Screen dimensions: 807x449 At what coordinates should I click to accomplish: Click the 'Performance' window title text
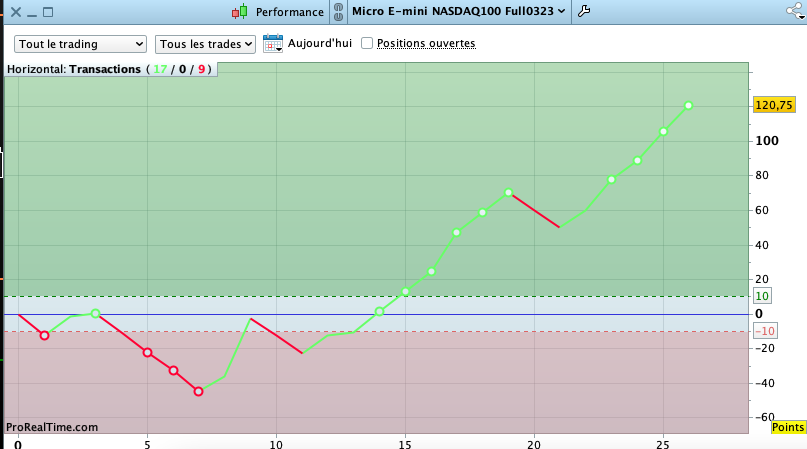click(290, 12)
